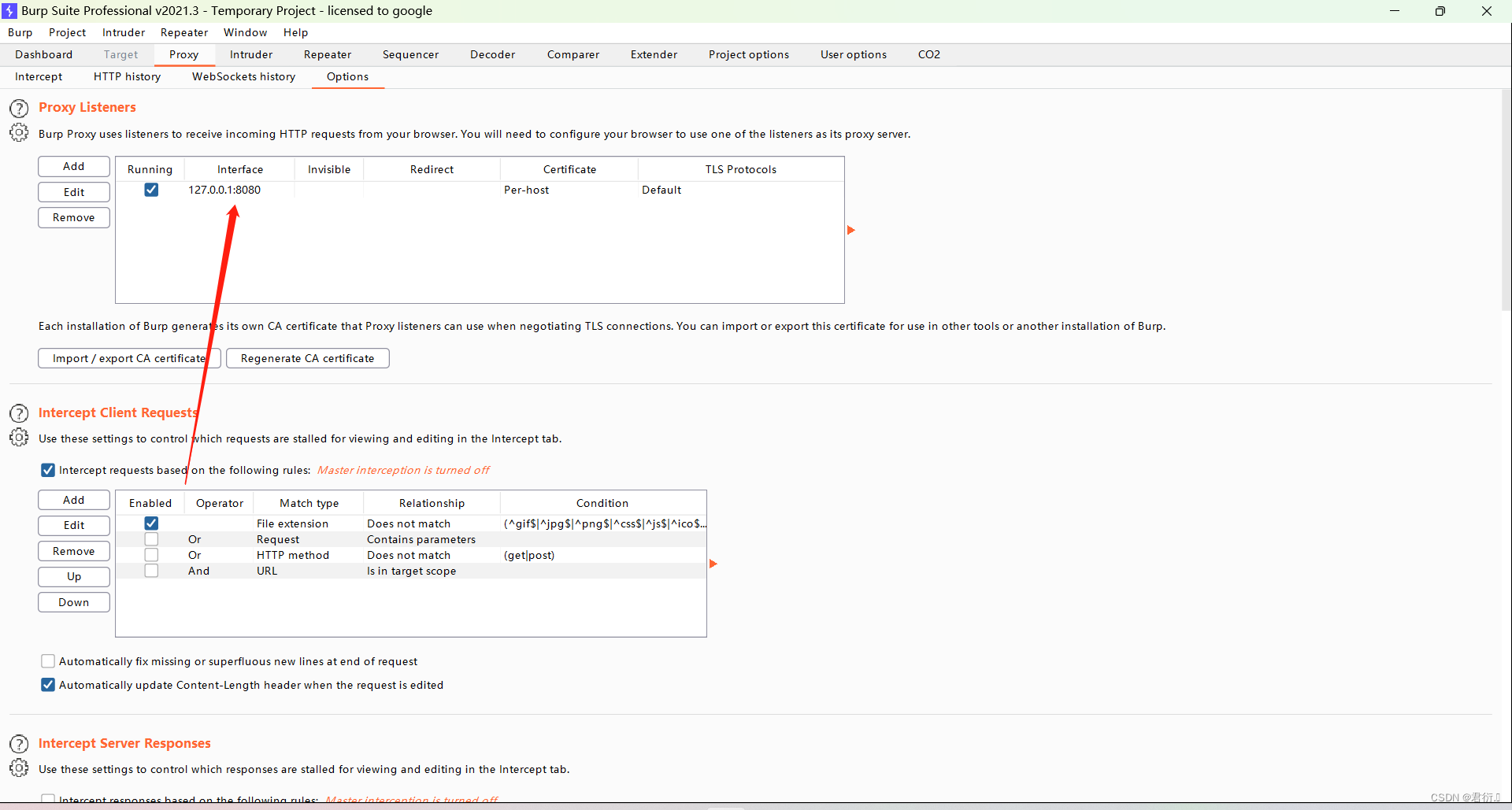
Task: Switch to the Comparer tab
Action: tap(573, 54)
